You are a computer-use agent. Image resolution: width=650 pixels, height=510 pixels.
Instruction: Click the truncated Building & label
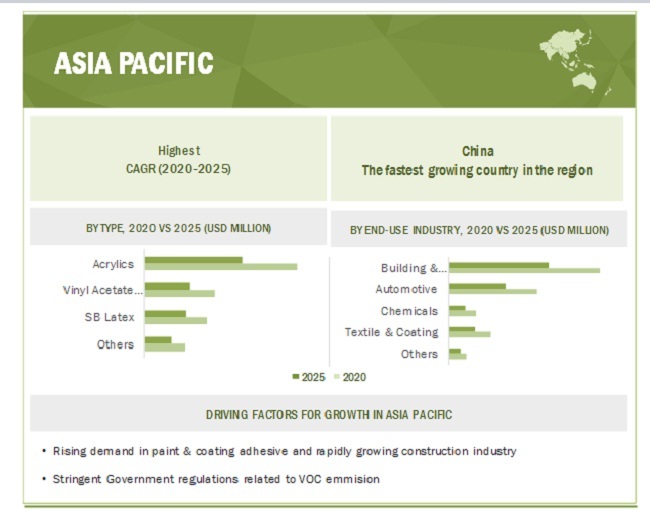(x=413, y=268)
